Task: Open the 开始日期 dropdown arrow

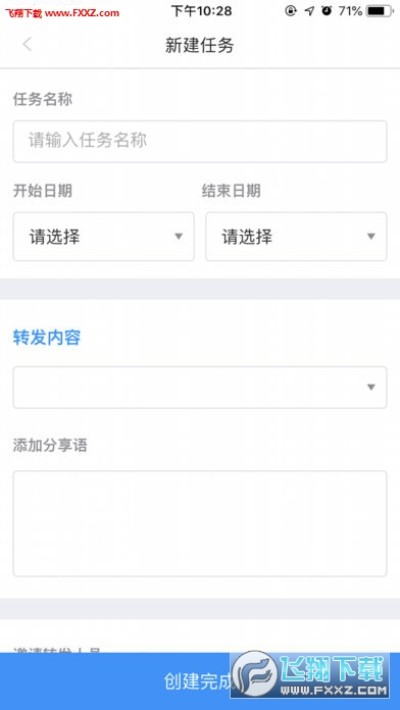Action: coord(178,236)
